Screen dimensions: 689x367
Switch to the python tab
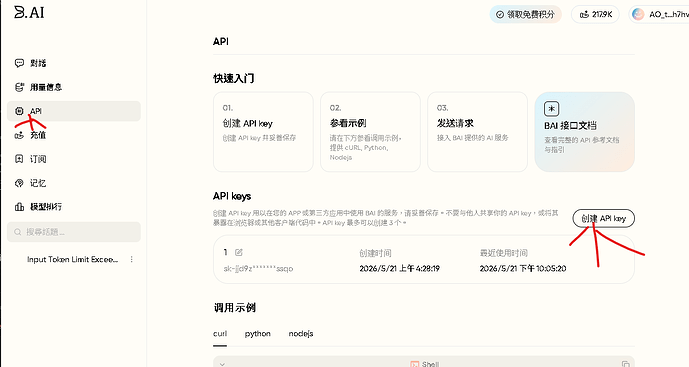coord(257,334)
